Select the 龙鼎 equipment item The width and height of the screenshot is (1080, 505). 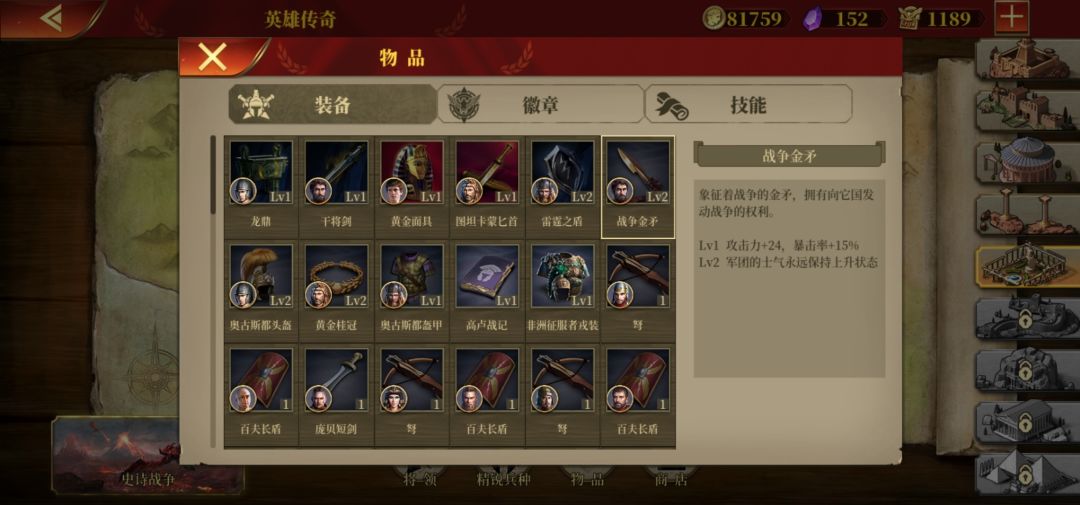pyautogui.click(x=261, y=187)
